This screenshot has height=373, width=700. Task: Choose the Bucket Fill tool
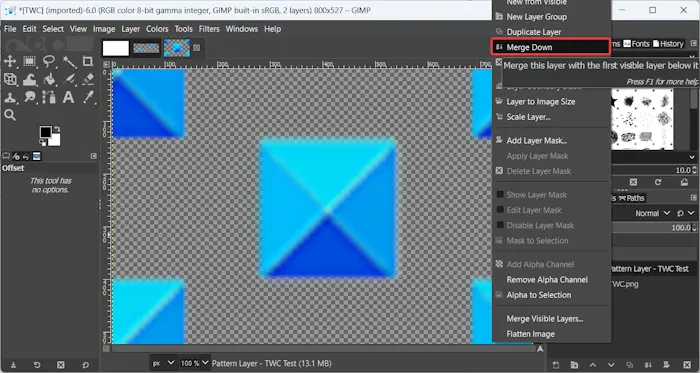pyautogui.click(x=49, y=79)
